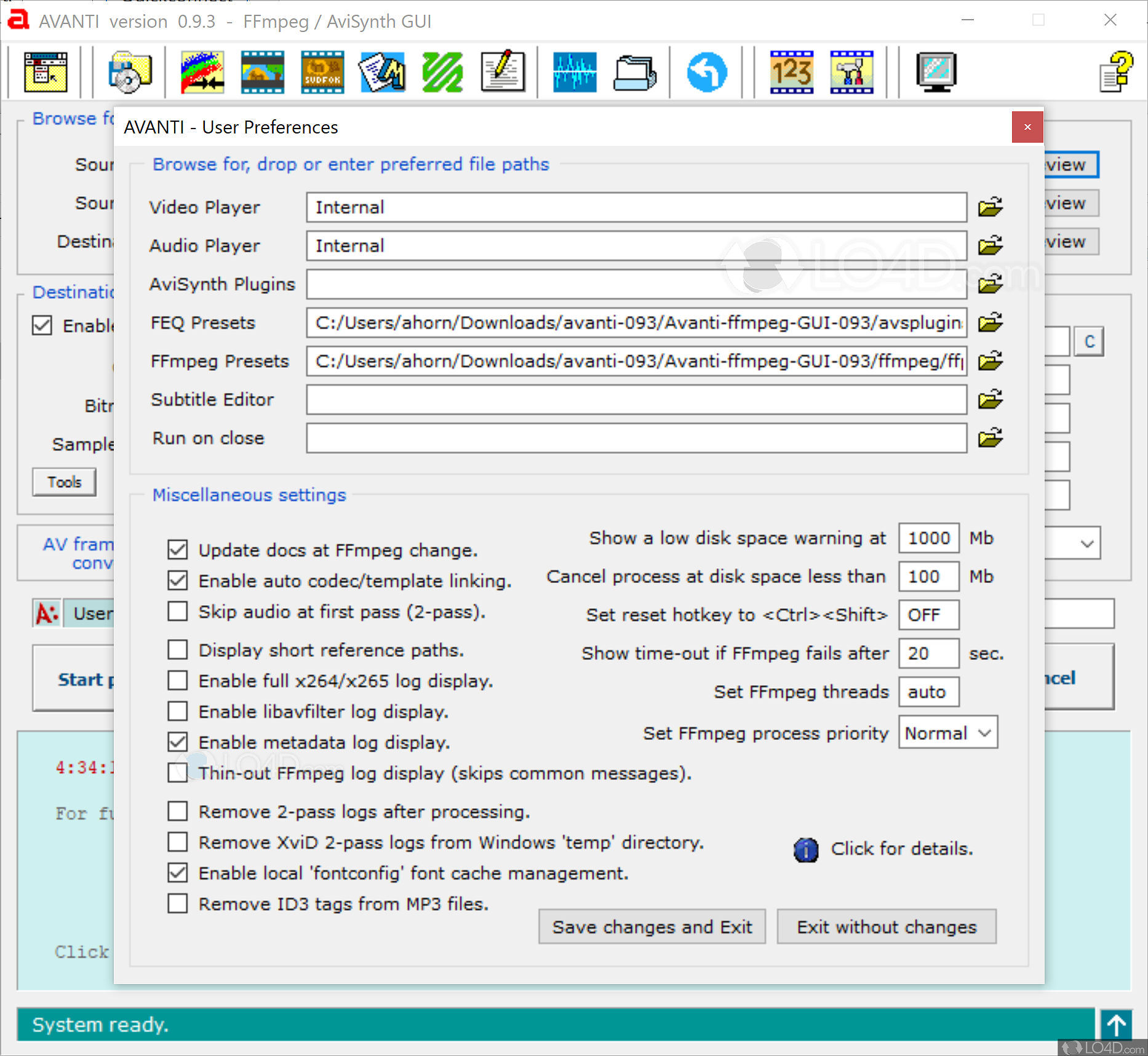The width and height of the screenshot is (1148, 1056).
Task: Toggle Enable metadata log display
Action: [178, 742]
